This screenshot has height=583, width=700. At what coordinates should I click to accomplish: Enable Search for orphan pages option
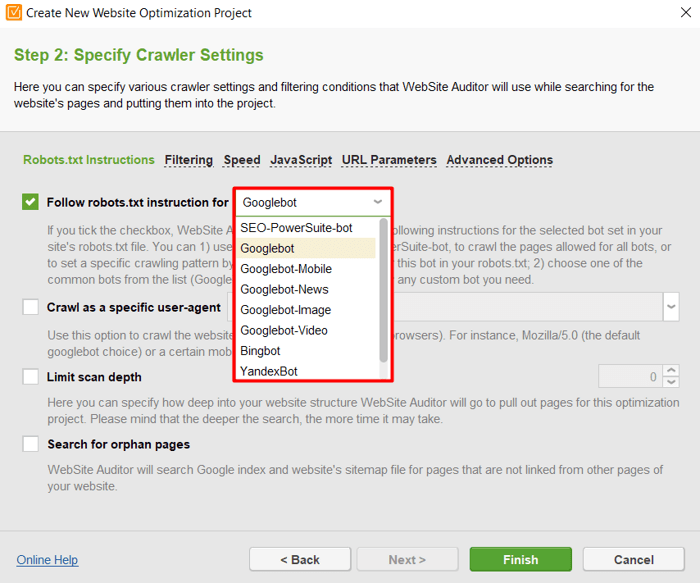tap(30, 444)
